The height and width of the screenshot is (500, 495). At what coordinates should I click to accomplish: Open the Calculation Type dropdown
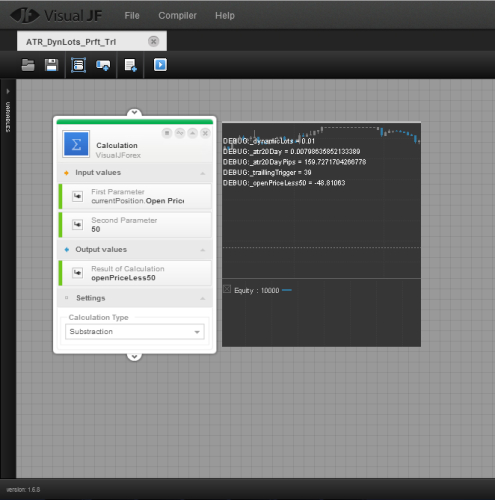[135, 332]
